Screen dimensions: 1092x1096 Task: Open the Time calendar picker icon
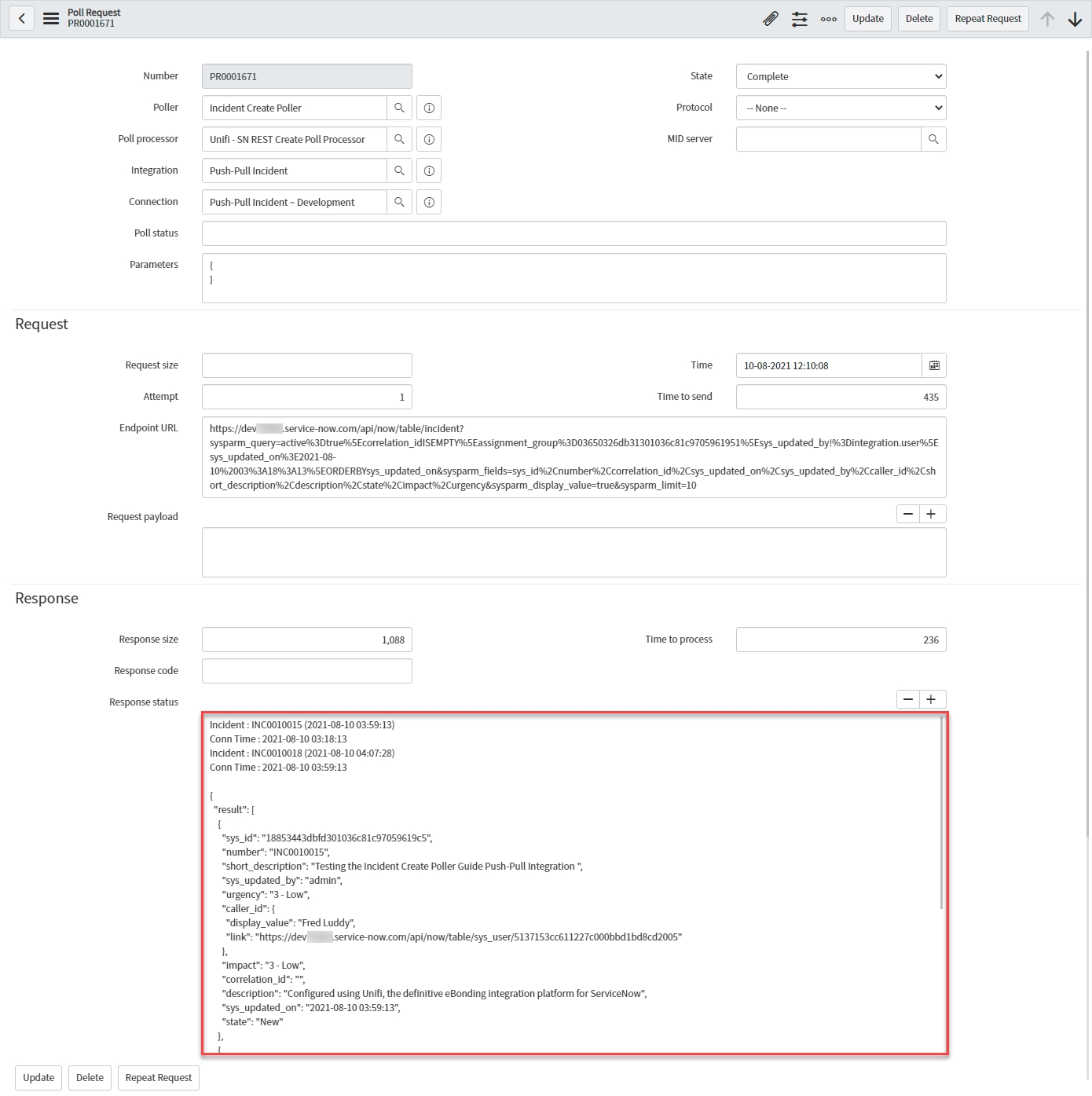[934, 365]
